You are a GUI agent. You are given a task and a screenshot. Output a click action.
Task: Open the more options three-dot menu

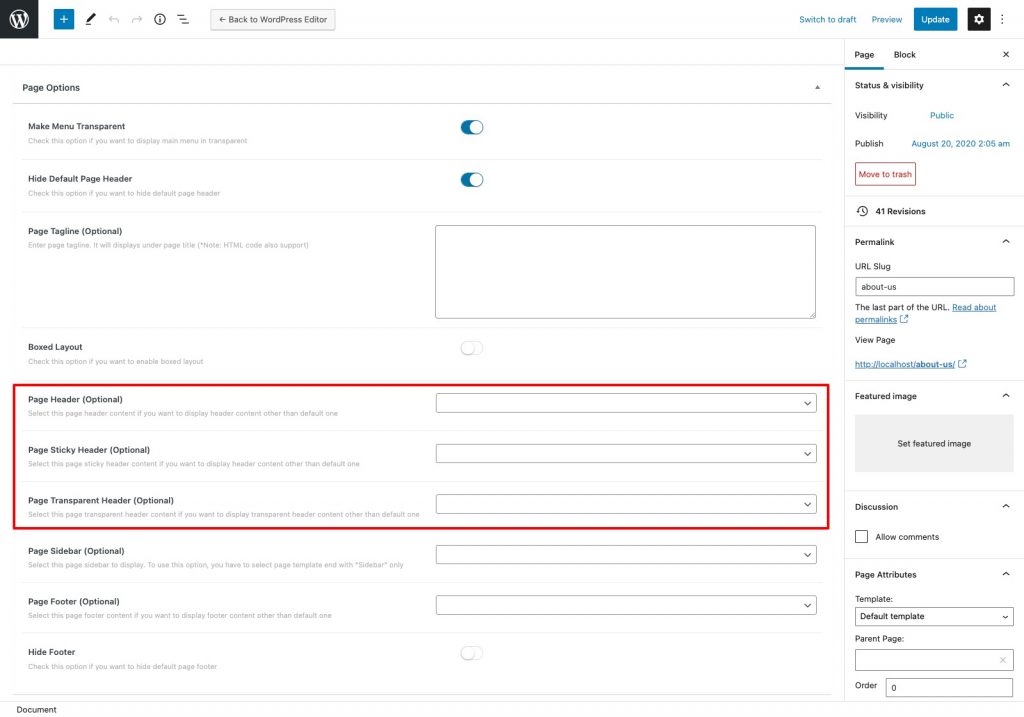coord(1002,18)
